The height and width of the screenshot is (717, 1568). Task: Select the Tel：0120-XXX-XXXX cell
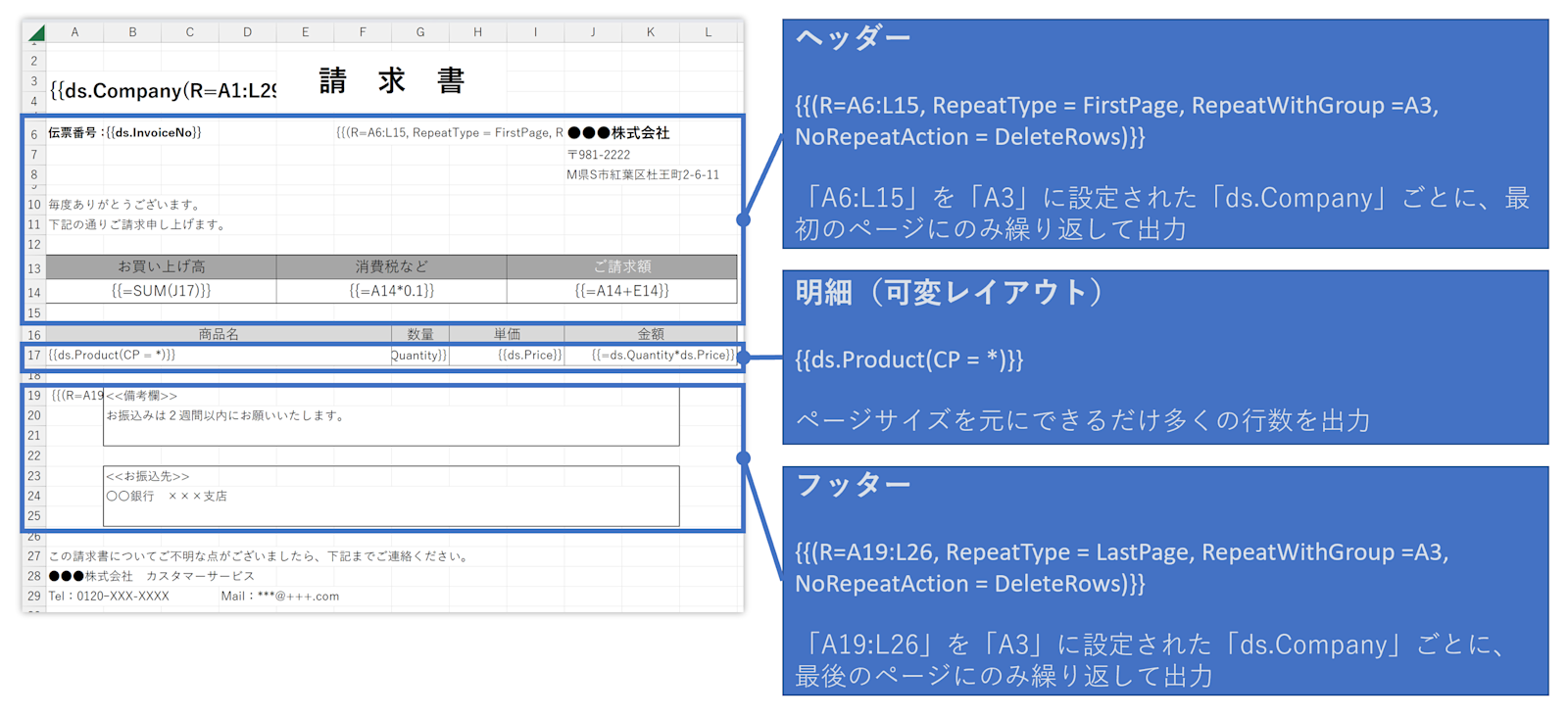click(x=109, y=597)
